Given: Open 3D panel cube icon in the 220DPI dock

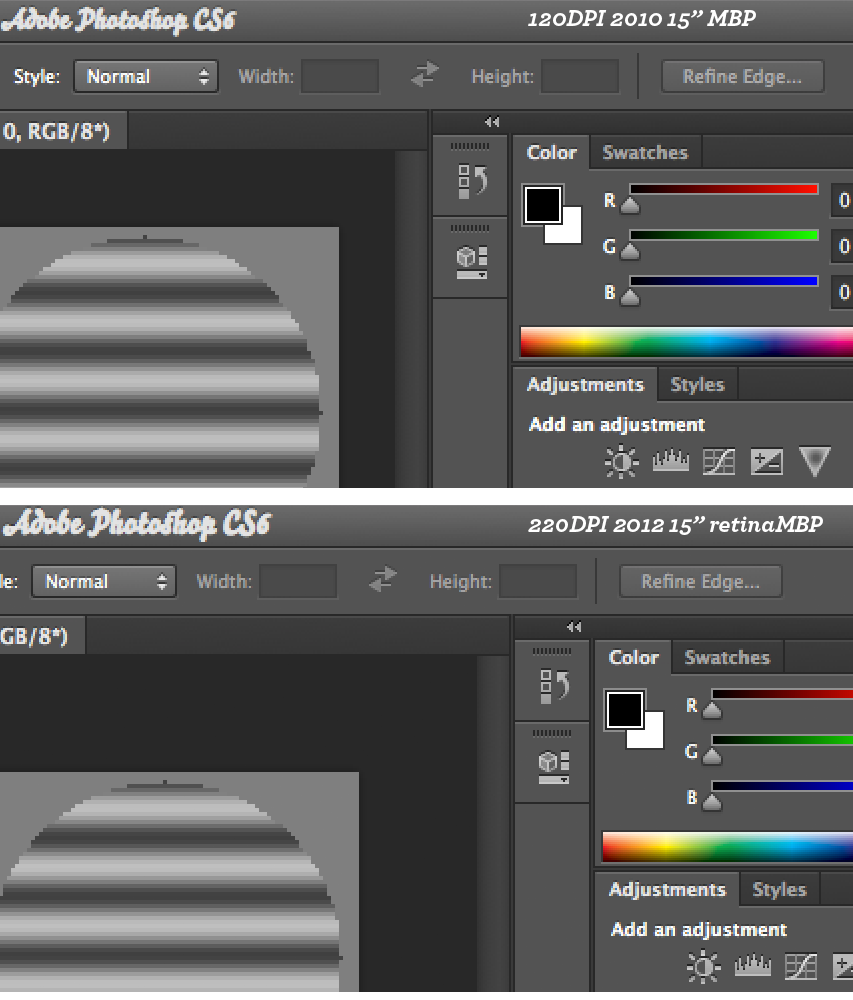Looking at the screenshot, I should point(554,767).
